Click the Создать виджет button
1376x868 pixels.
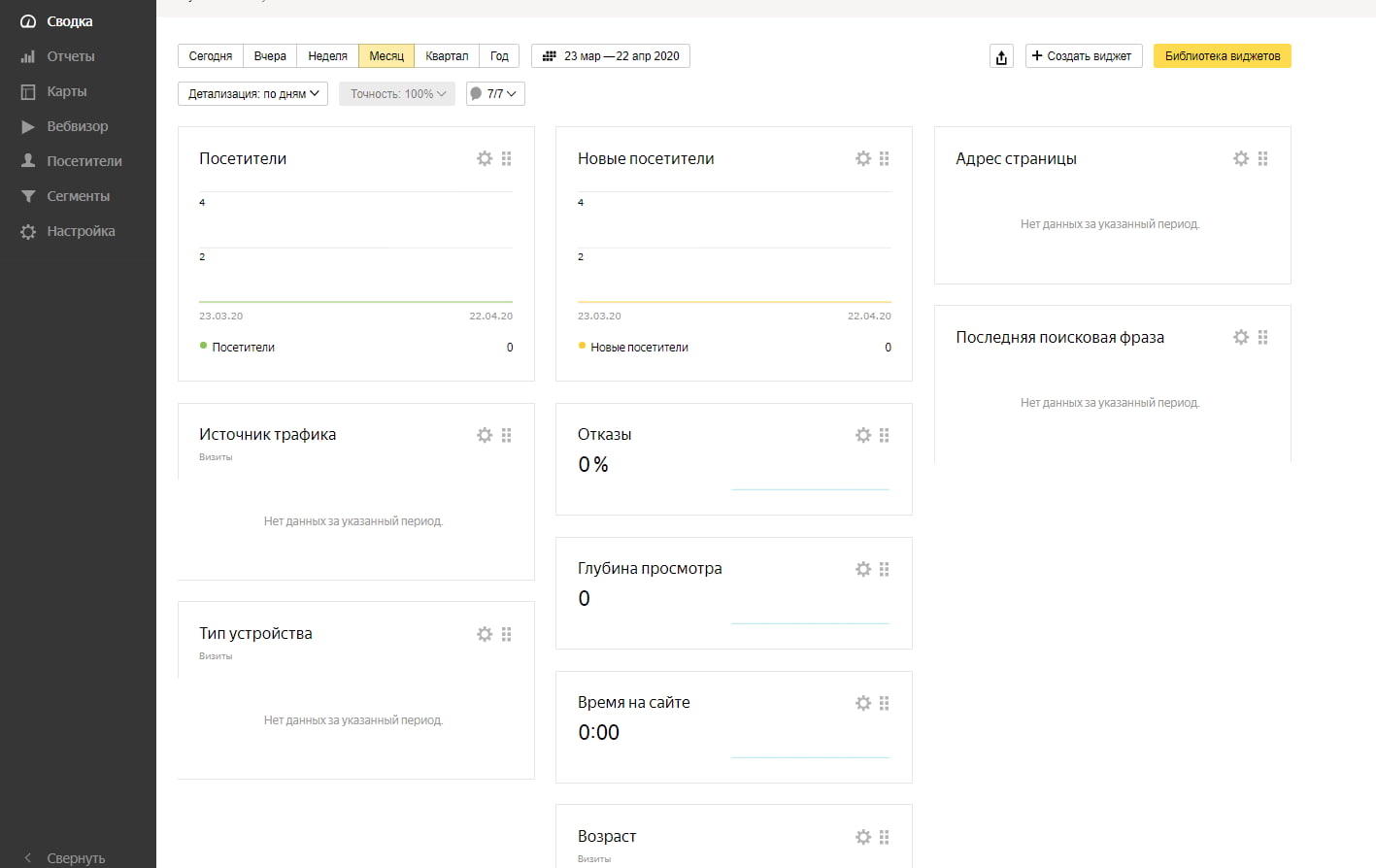[x=1083, y=56]
